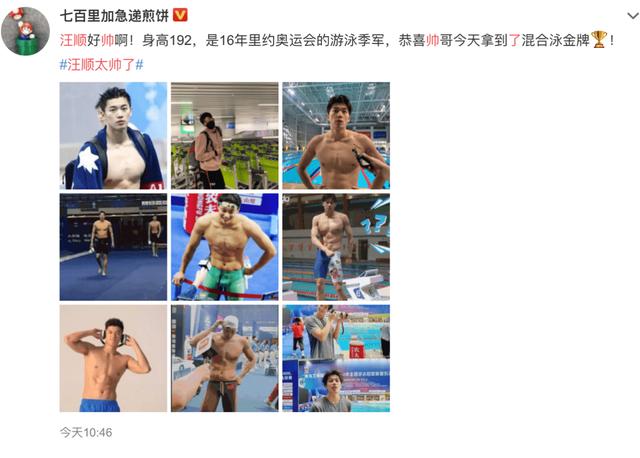Image resolution: width=640 pixels, height=458 pixels.
Task: Open username 七百里加急递煎饼 profile
Action: click(x=114, y=16)
